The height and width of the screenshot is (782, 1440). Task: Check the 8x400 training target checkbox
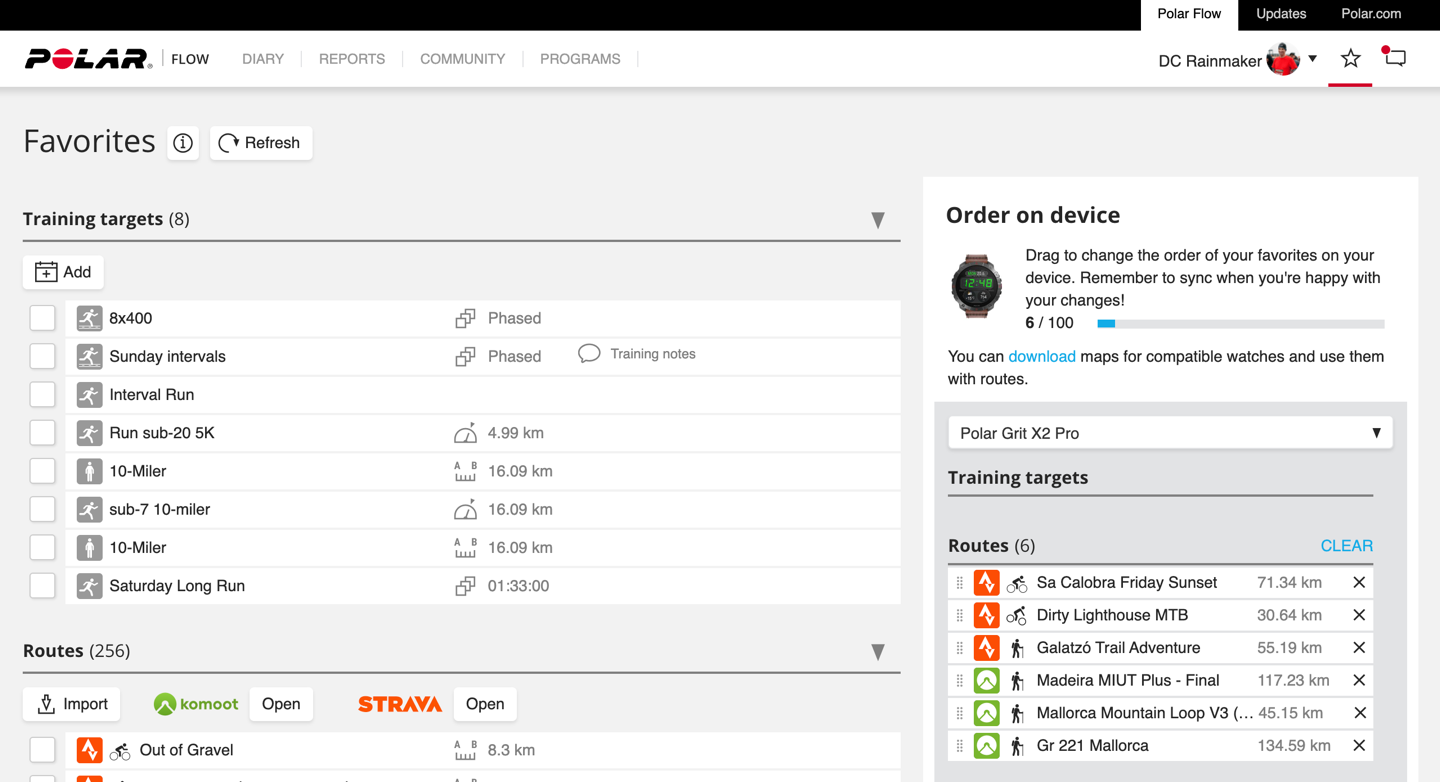42,318
